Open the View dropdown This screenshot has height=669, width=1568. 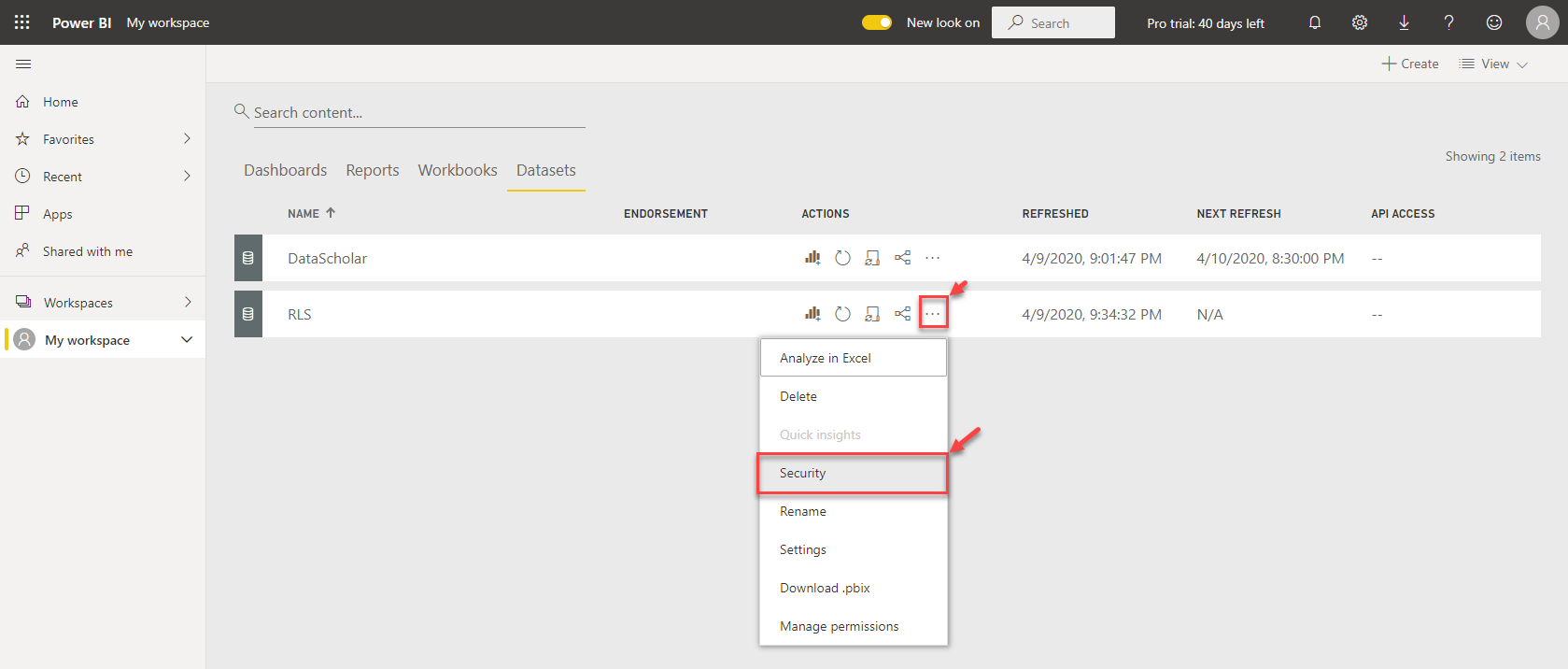(1493, 64)
